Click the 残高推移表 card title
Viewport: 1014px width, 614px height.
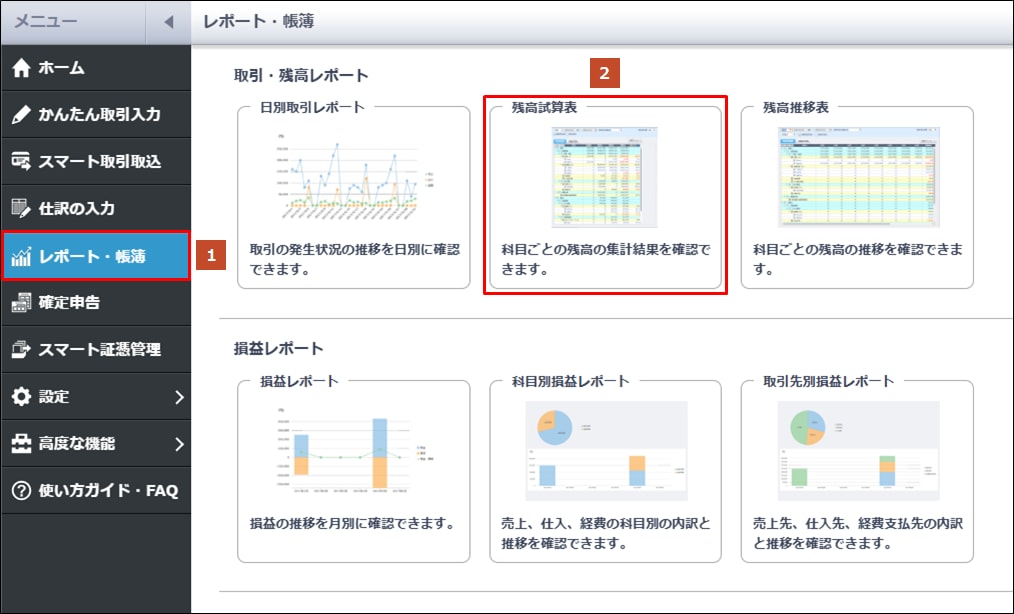coord(796,107)
